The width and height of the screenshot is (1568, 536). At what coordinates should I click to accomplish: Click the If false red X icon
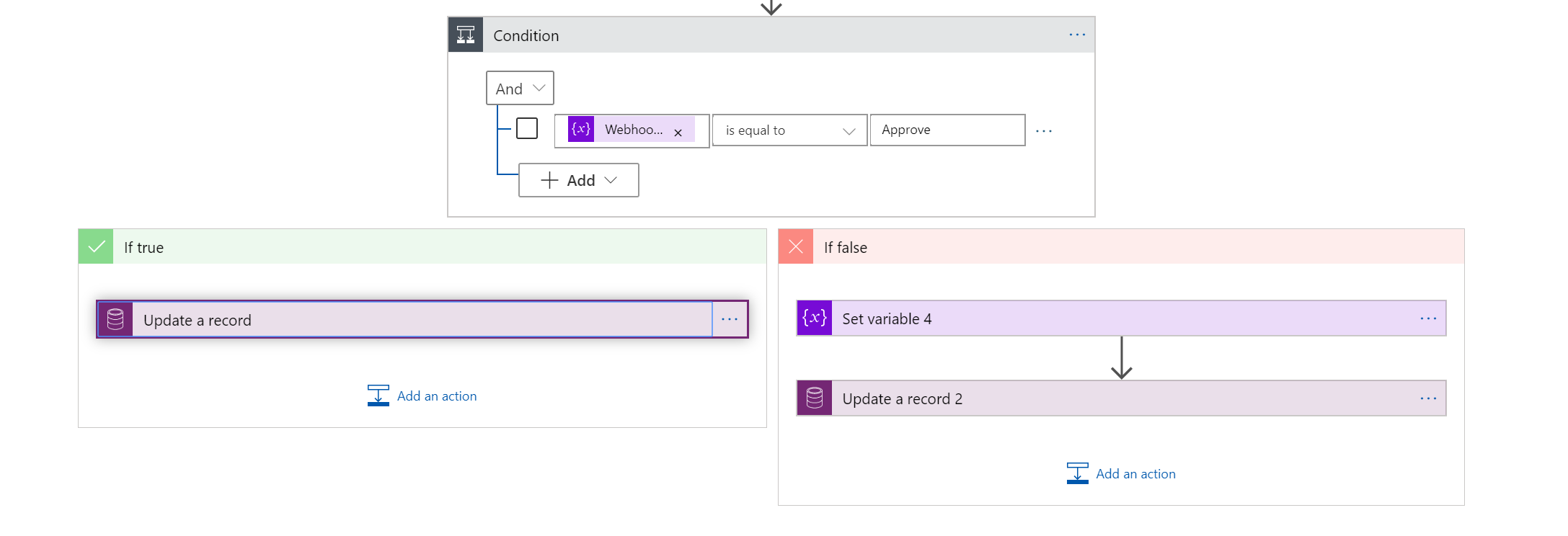coord(796,247)
